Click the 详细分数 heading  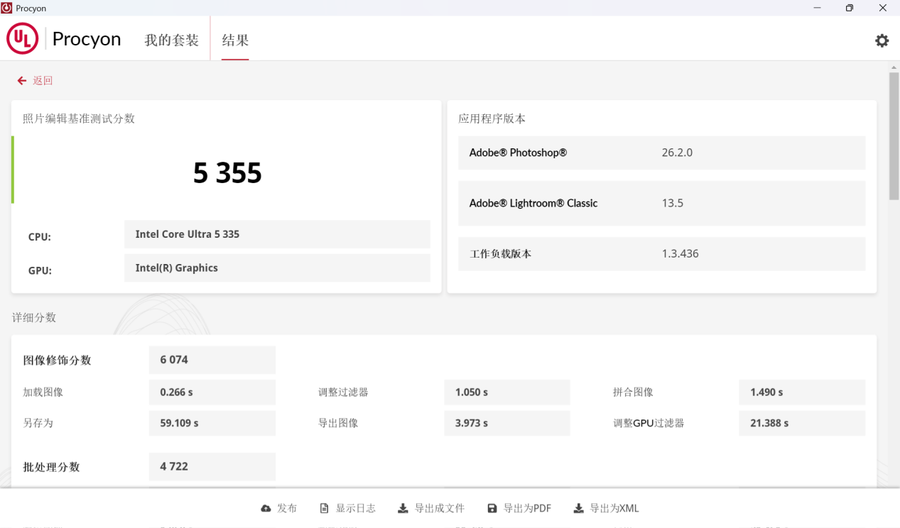click(x=34, y=317)
